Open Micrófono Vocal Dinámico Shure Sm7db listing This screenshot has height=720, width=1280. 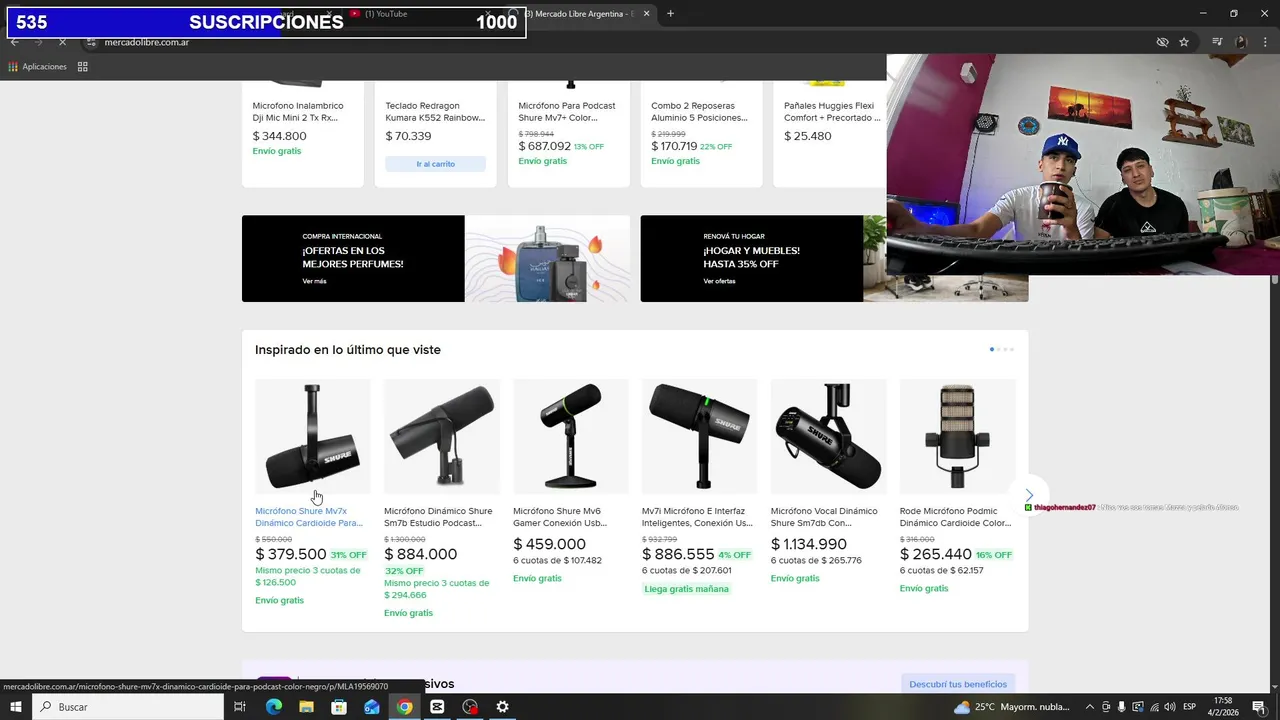click(824, 517)
